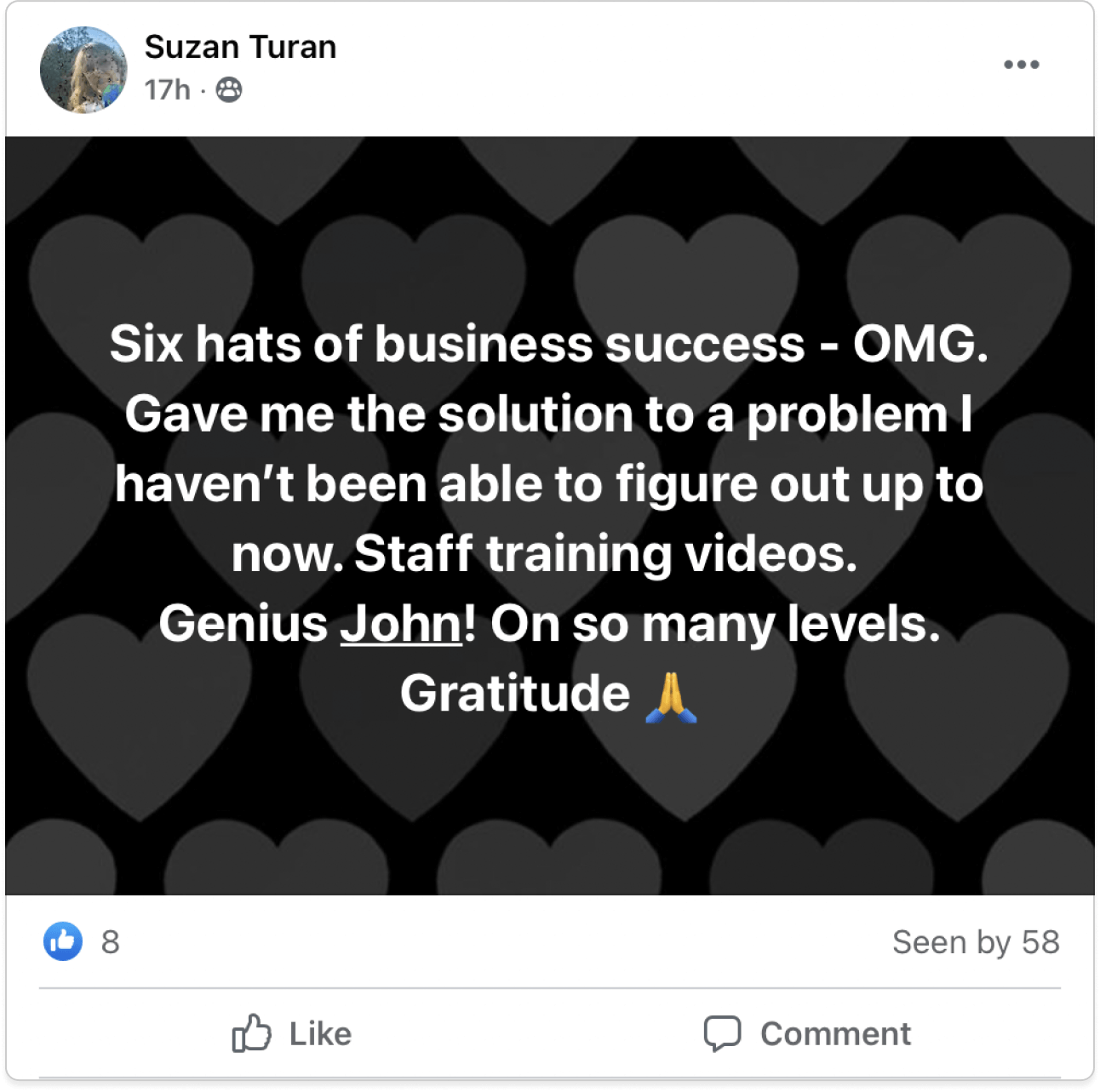
Task: Open the black hearts background post image
Action: pyautogui.click(x=550, y=516)
